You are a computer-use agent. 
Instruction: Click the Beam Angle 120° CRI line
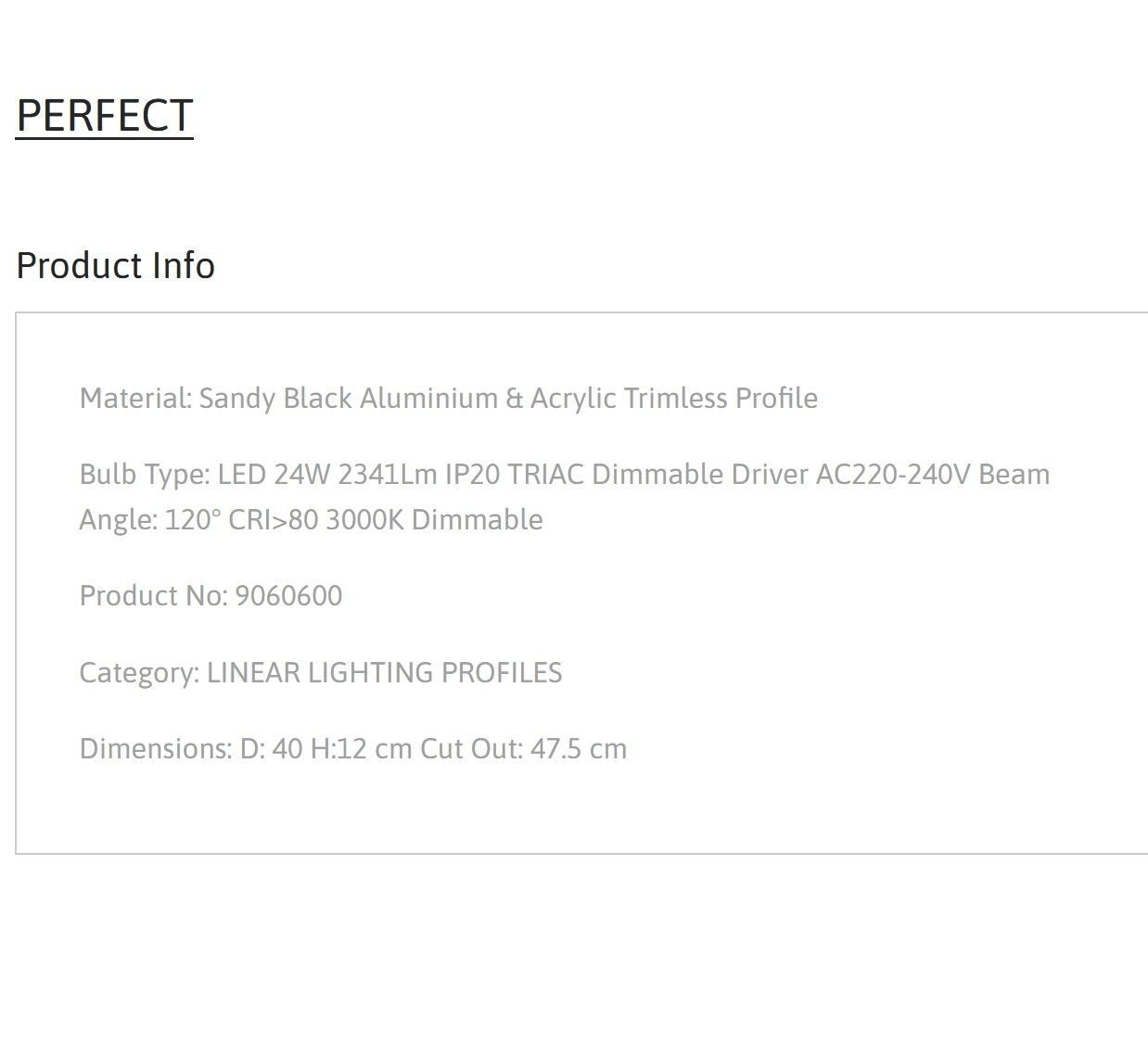tap(311, 519)
